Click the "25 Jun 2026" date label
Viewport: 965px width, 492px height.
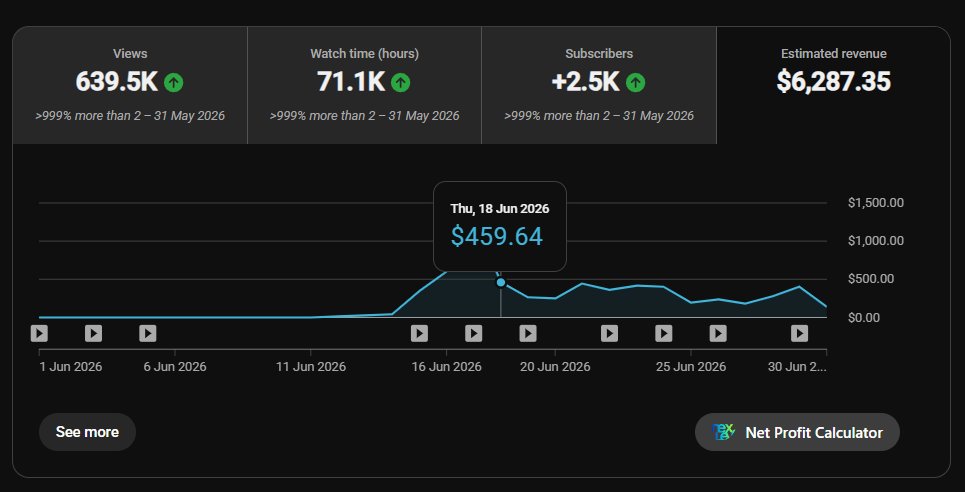point(691,367)
